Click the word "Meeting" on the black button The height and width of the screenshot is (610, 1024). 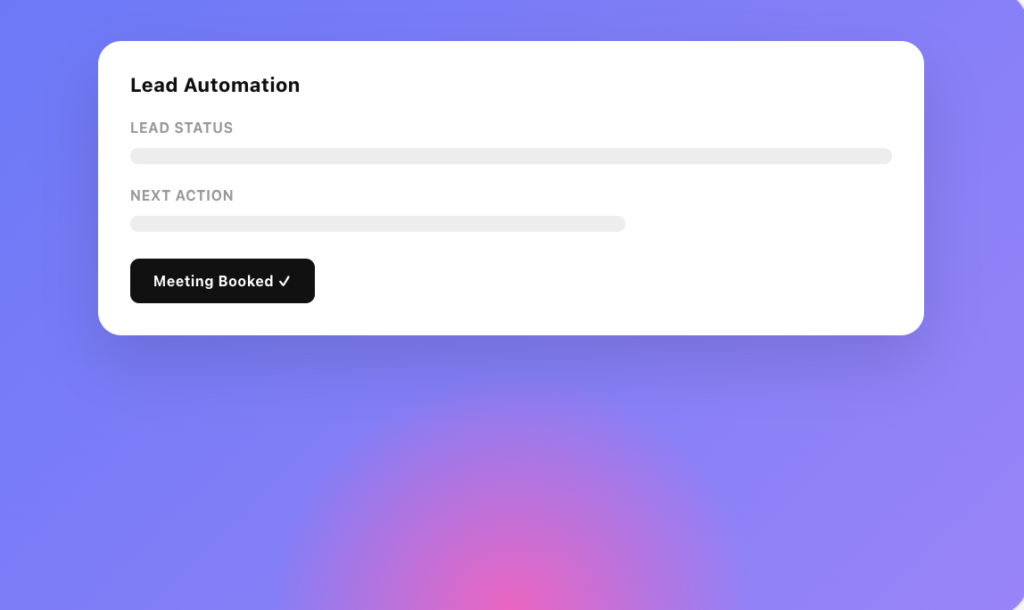[183, 281]
